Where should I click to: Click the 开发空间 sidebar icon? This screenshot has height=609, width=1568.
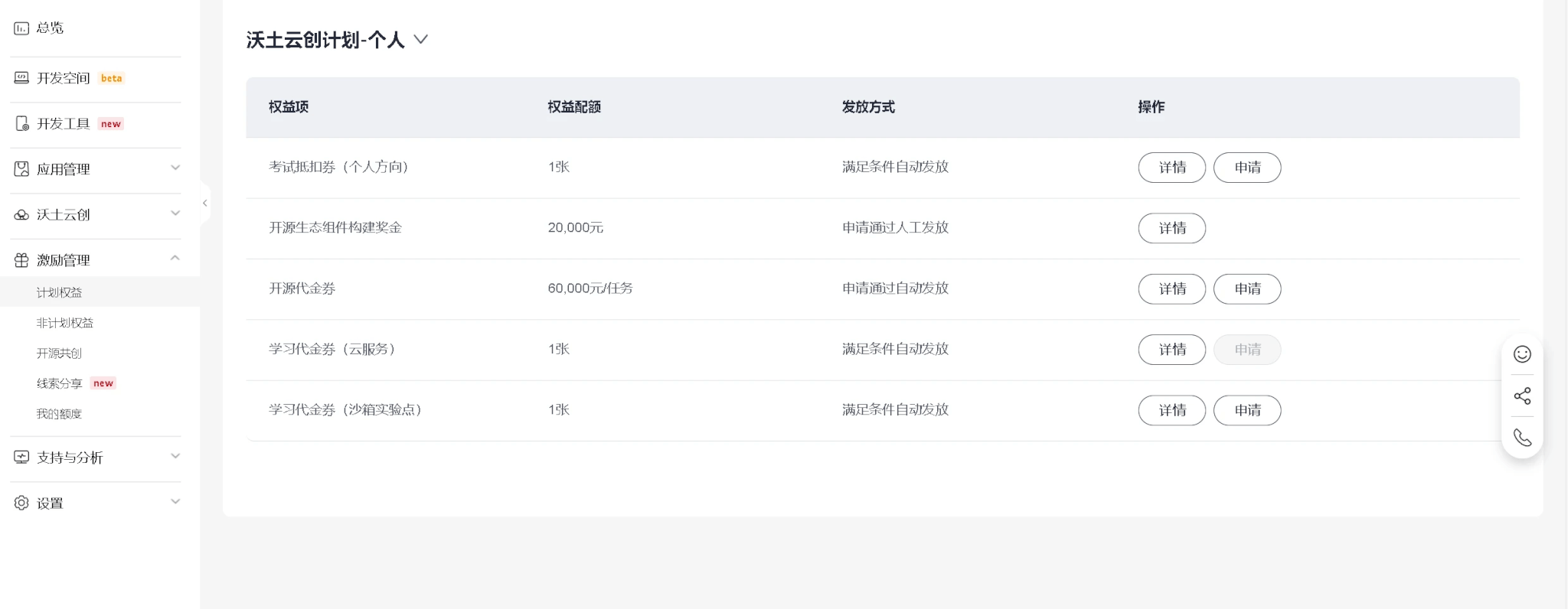[21, 78]
